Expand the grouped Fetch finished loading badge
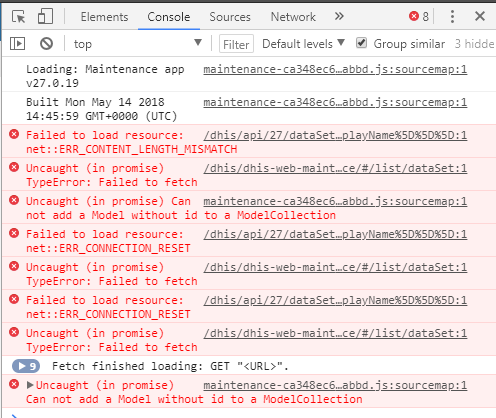The height and width of the screenshot is (418, 496). point(26,366)
